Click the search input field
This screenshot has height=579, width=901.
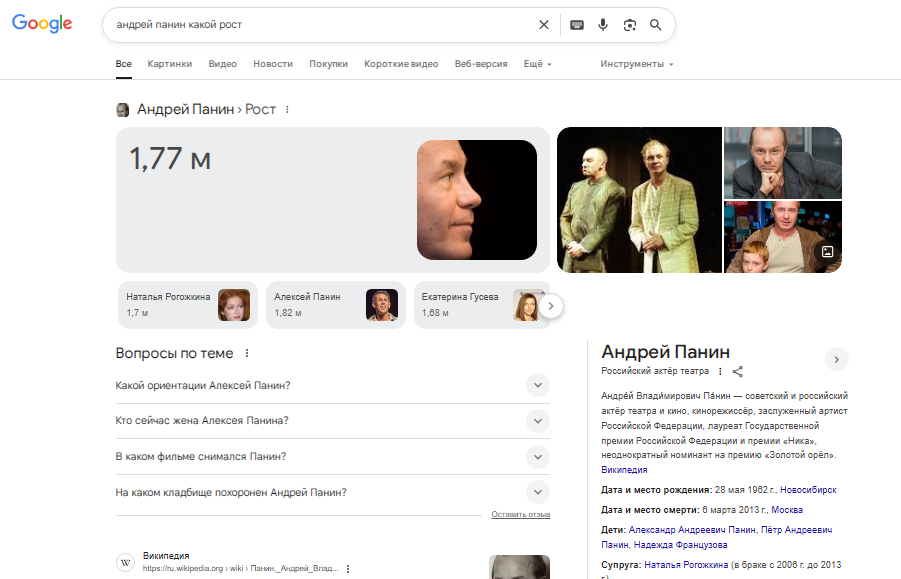[x=322, y=25]
